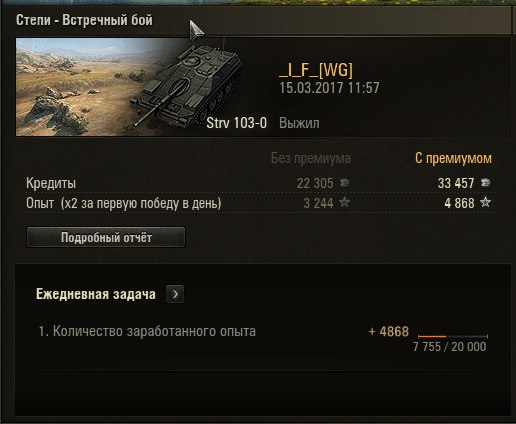Click the Ежедневная задача heading
This screenshot has height=424, width=516.
96,294
